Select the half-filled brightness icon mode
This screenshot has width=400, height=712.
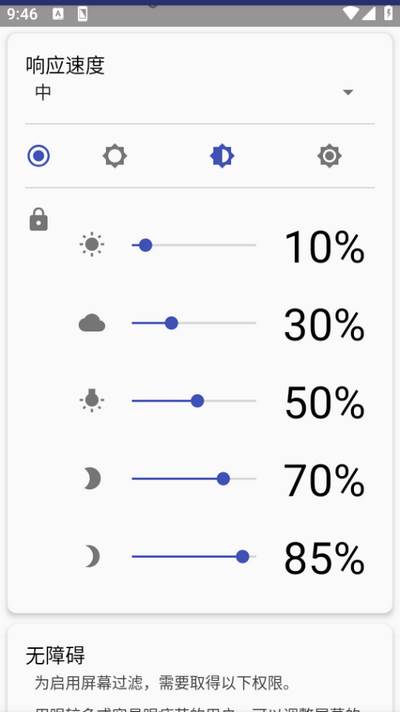coord(222,156)
